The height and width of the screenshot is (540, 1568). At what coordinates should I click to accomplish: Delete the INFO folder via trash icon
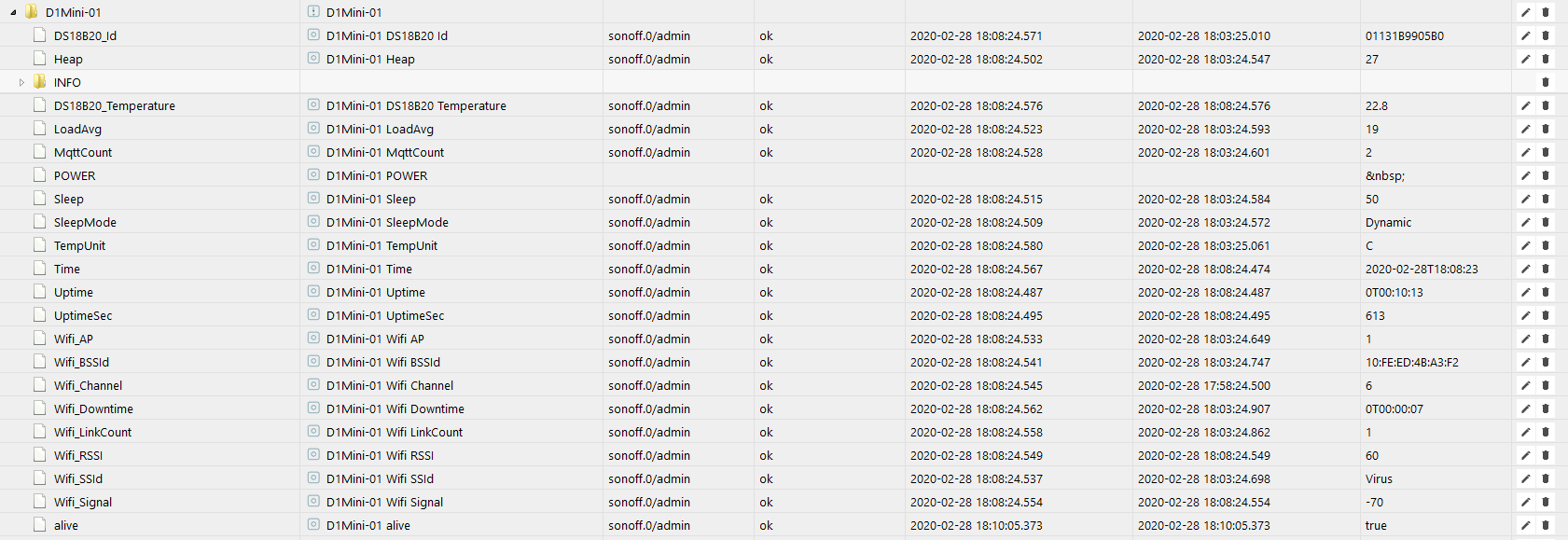pos(1546,82)
